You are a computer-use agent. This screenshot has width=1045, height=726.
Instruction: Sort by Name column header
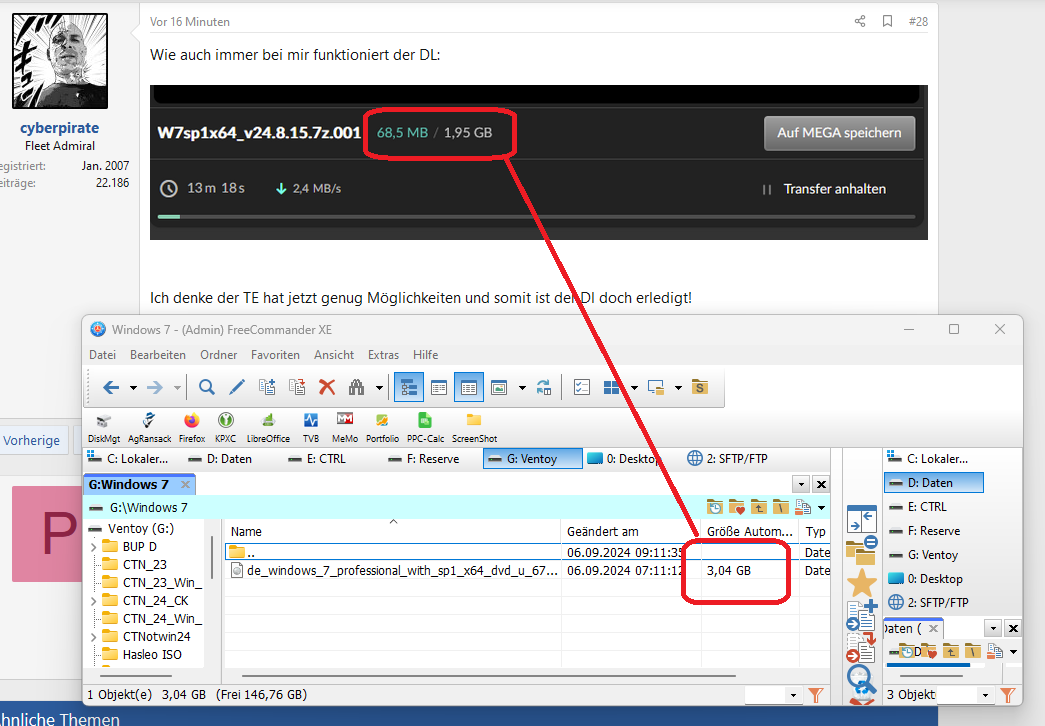[393, 531]
